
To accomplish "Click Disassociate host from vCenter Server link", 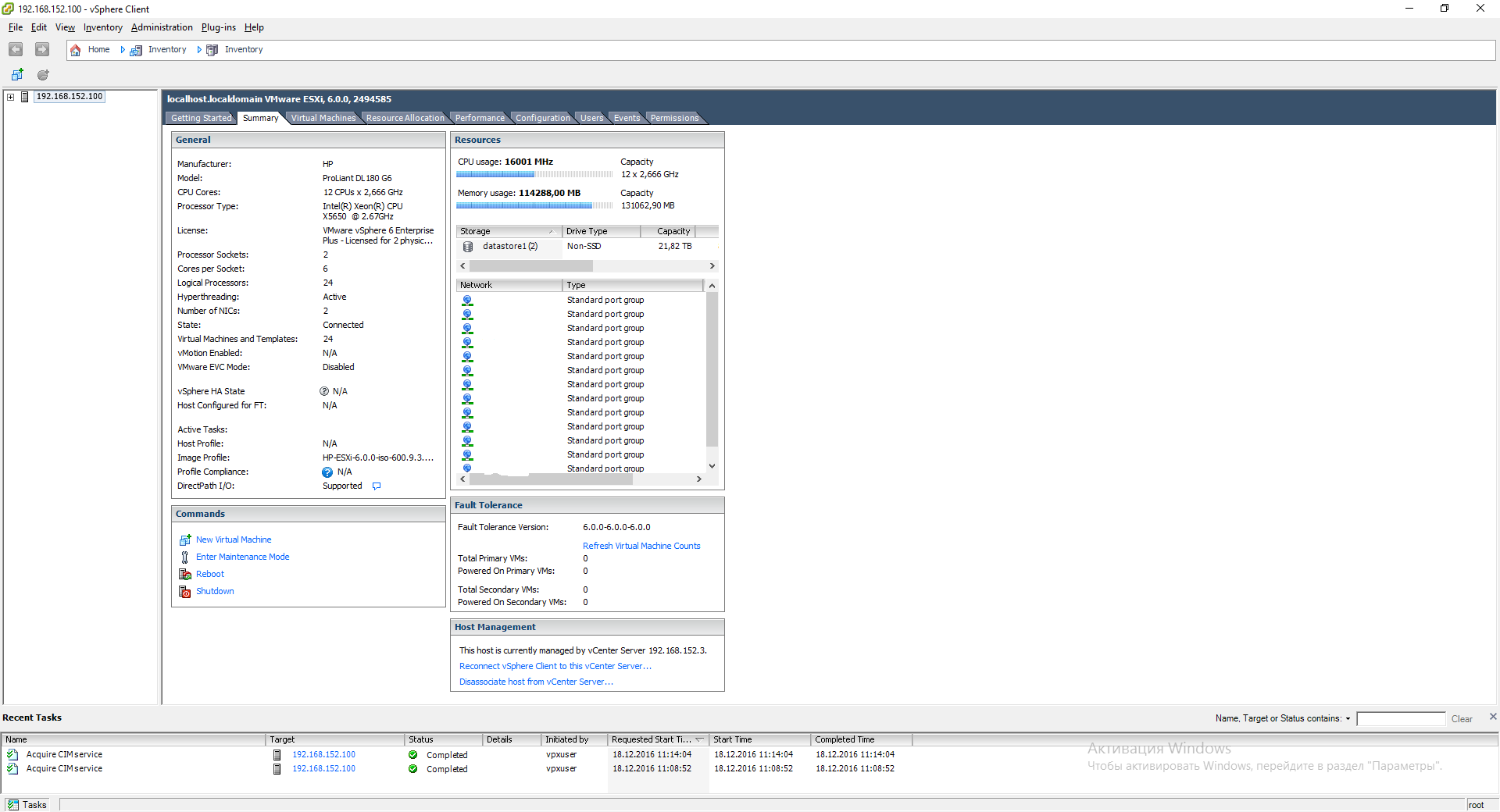I will click(x=536, y=682).
